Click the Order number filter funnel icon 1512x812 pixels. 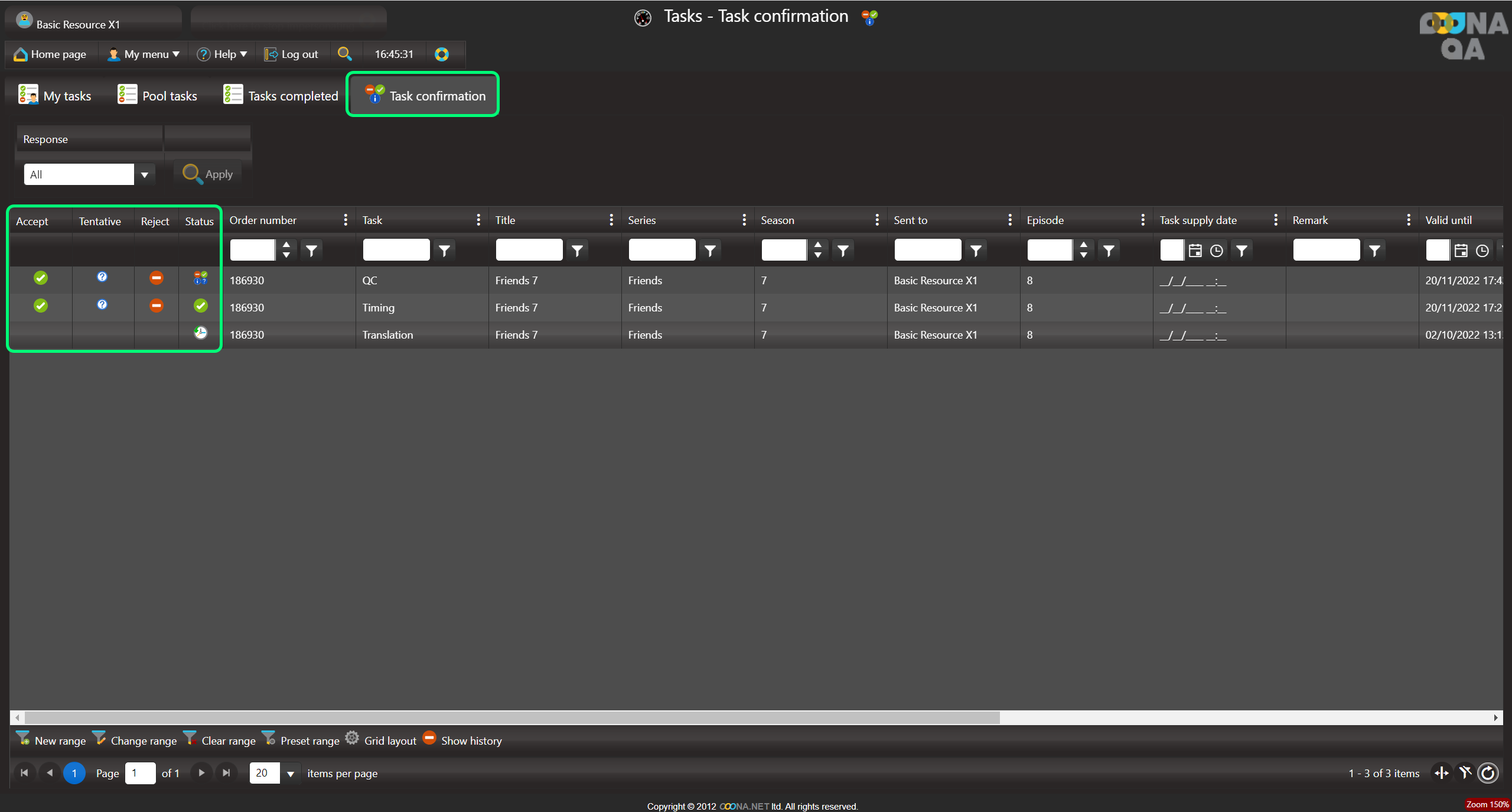pyautogui.click(x=311, y=251)
